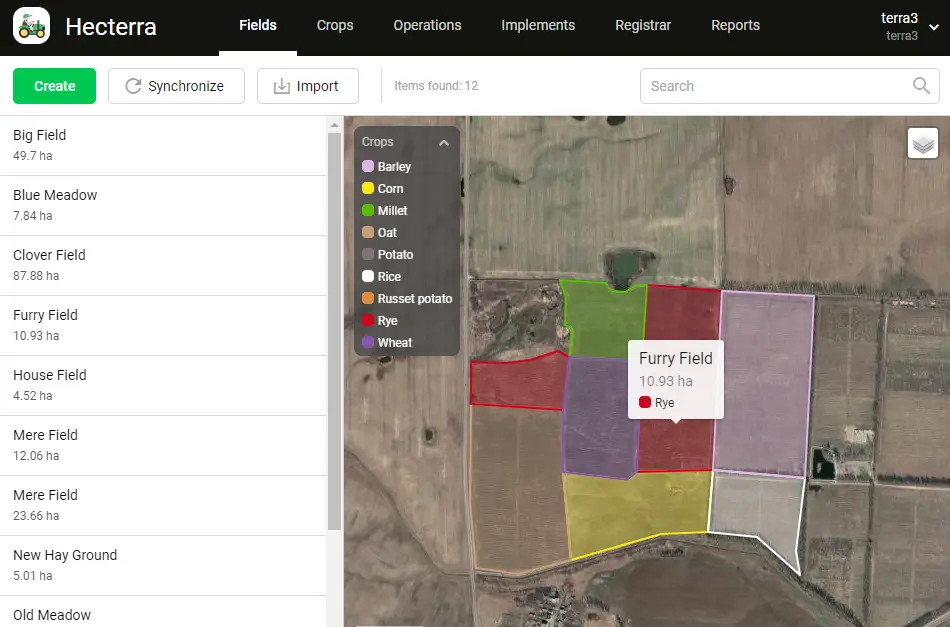
Task: Click the list scroll-up arrow
Action: tap(334, 125)
